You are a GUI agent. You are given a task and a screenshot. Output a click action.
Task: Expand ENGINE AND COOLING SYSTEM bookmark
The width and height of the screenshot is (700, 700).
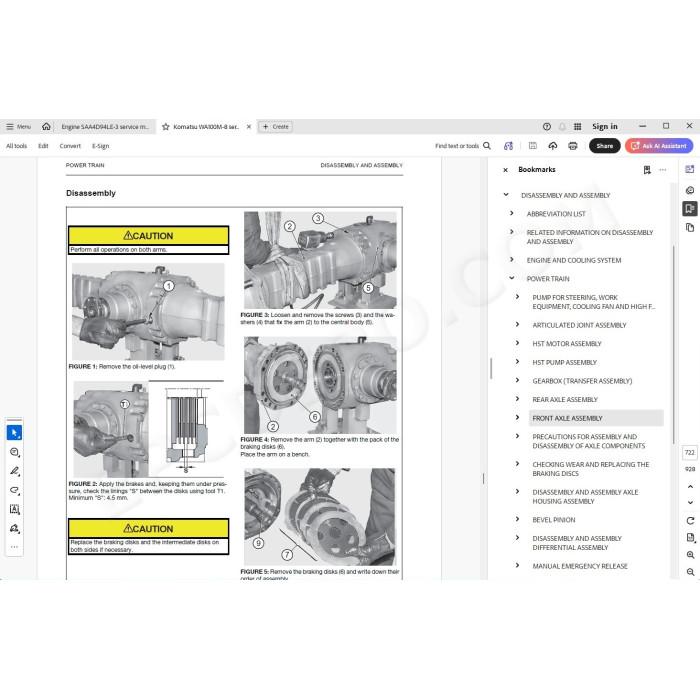pyautogui.click(x=512, y=260)
